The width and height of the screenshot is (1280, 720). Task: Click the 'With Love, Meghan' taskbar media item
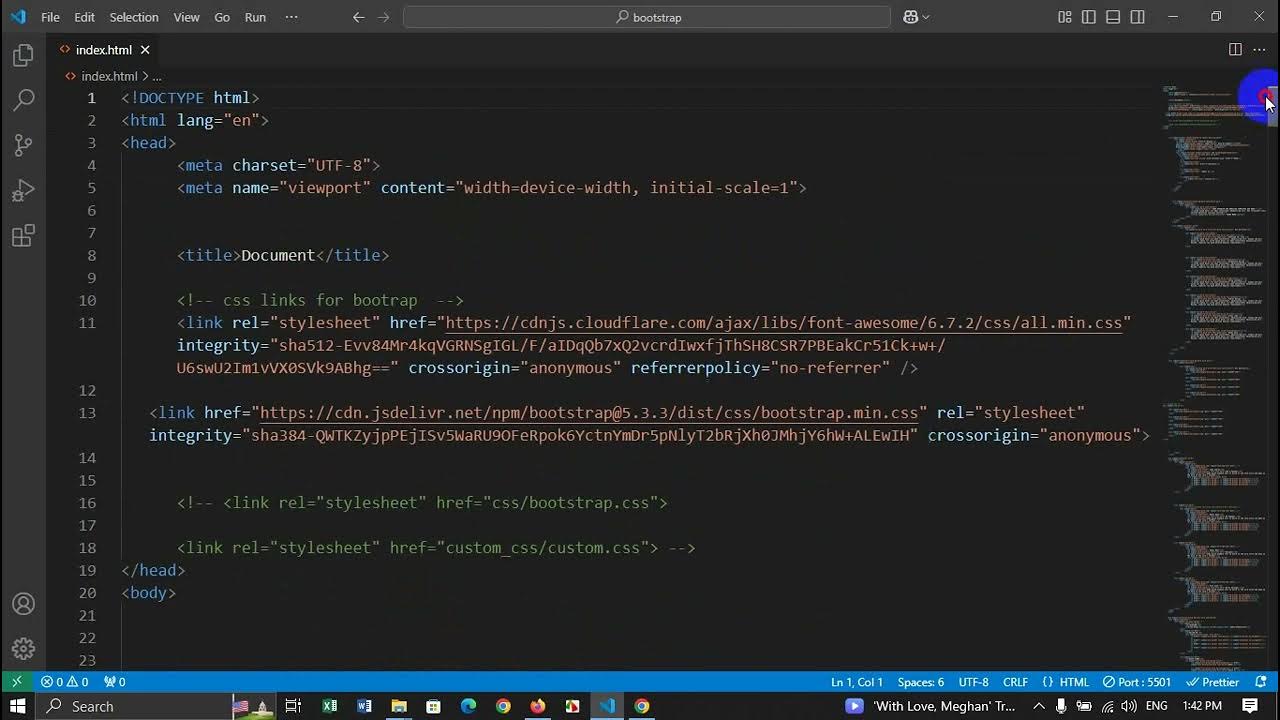(x=932, y=706)
